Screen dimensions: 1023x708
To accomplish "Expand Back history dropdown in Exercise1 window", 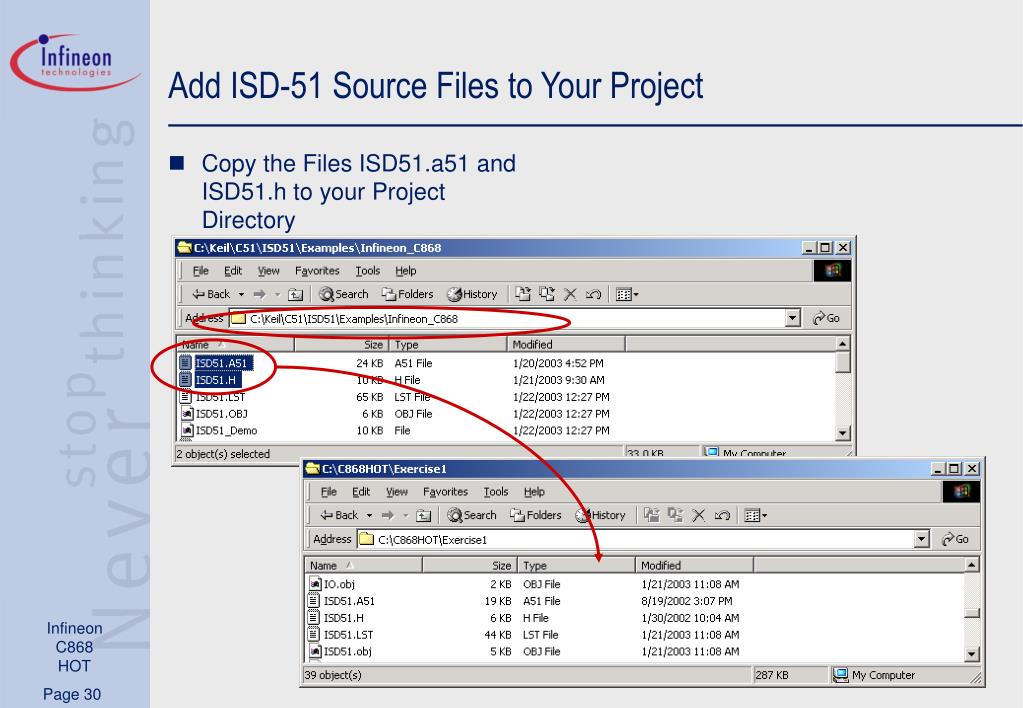I will 369,516.
